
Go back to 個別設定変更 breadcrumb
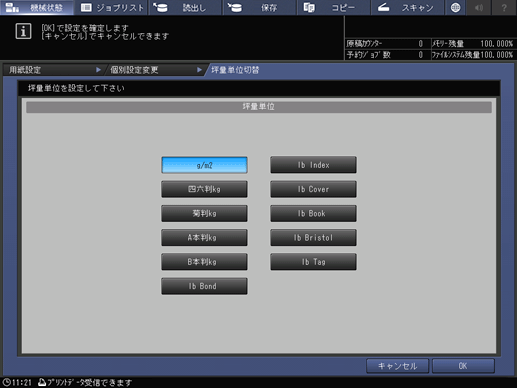[155, 70]
